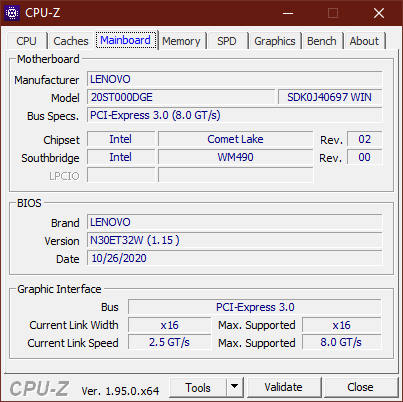Open the Graphics tab
The image size is (403, 402).
(x=275, y=41)
